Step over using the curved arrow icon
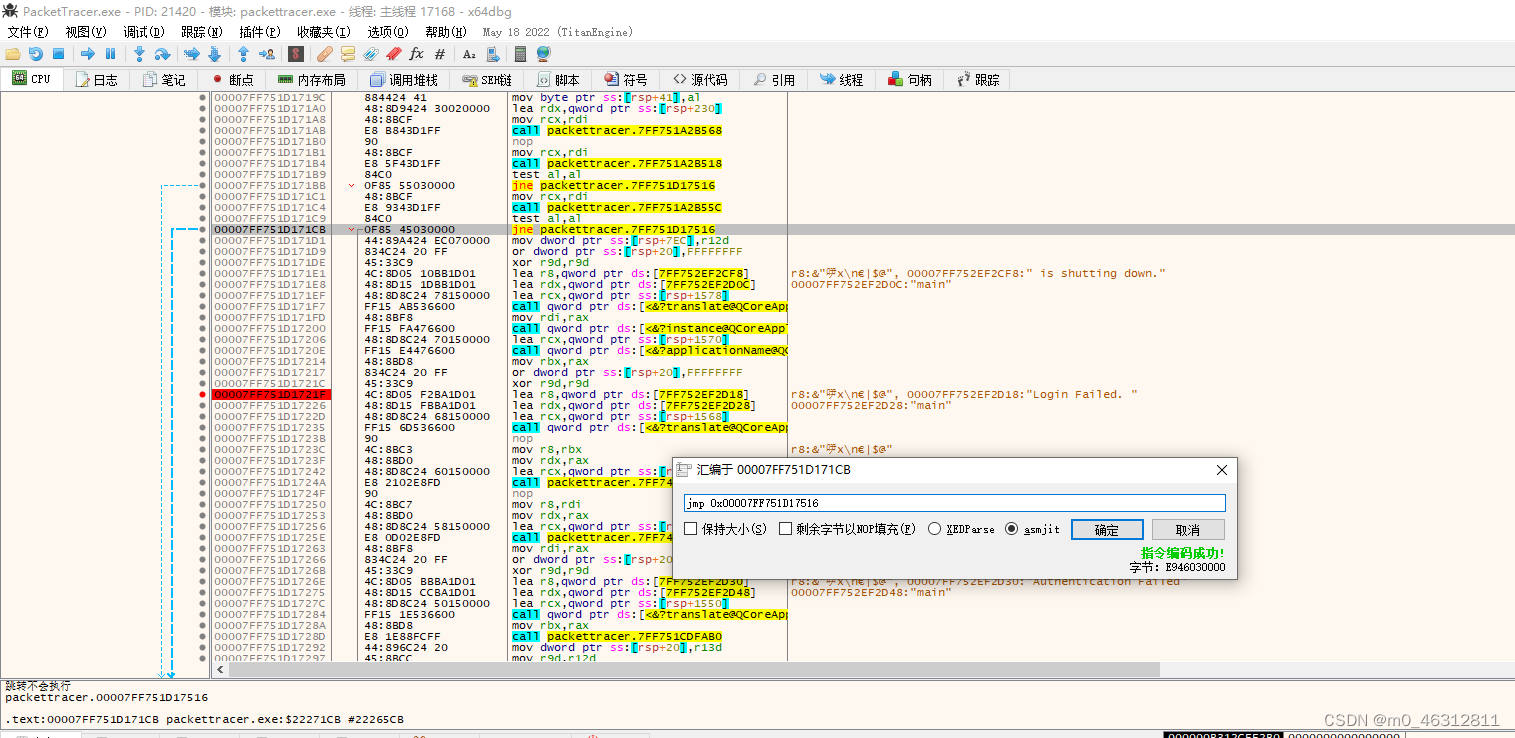The width and height of the screenshot is (1515, 738). pyautogui.click(x=162, y=54)
